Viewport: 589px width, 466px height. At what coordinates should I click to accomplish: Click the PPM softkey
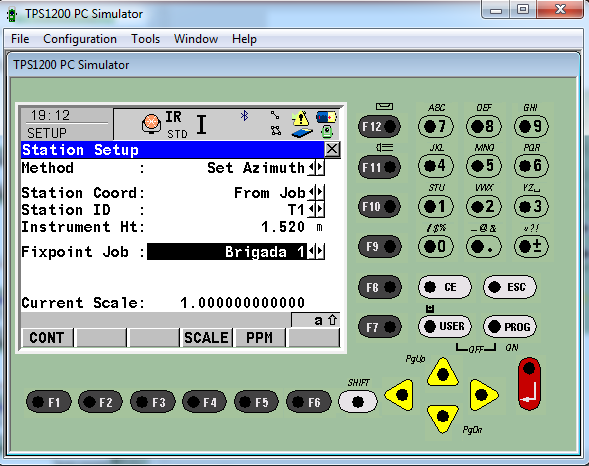[x=259, y=338]
